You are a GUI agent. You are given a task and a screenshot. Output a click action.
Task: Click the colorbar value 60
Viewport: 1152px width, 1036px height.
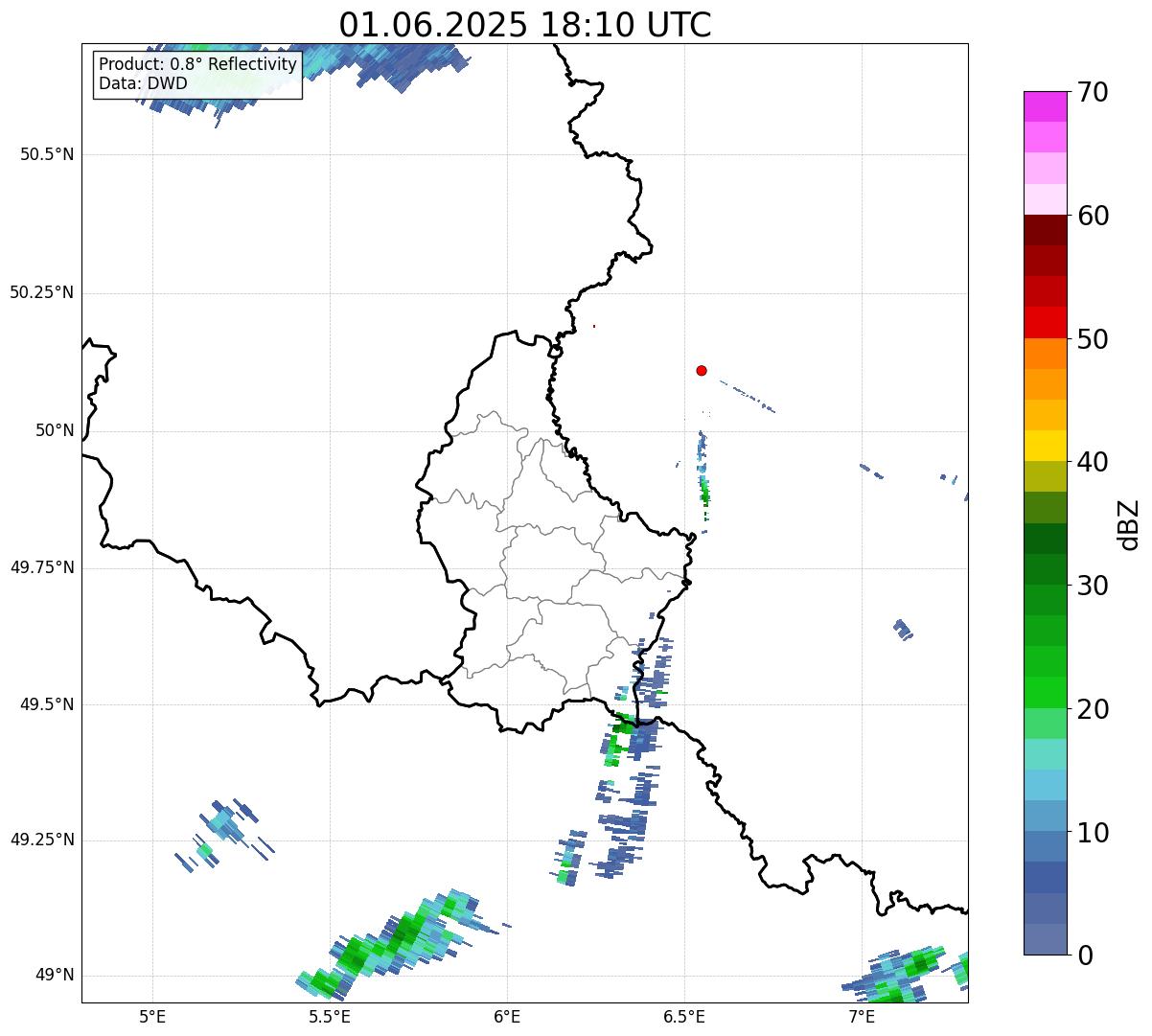1093,216
